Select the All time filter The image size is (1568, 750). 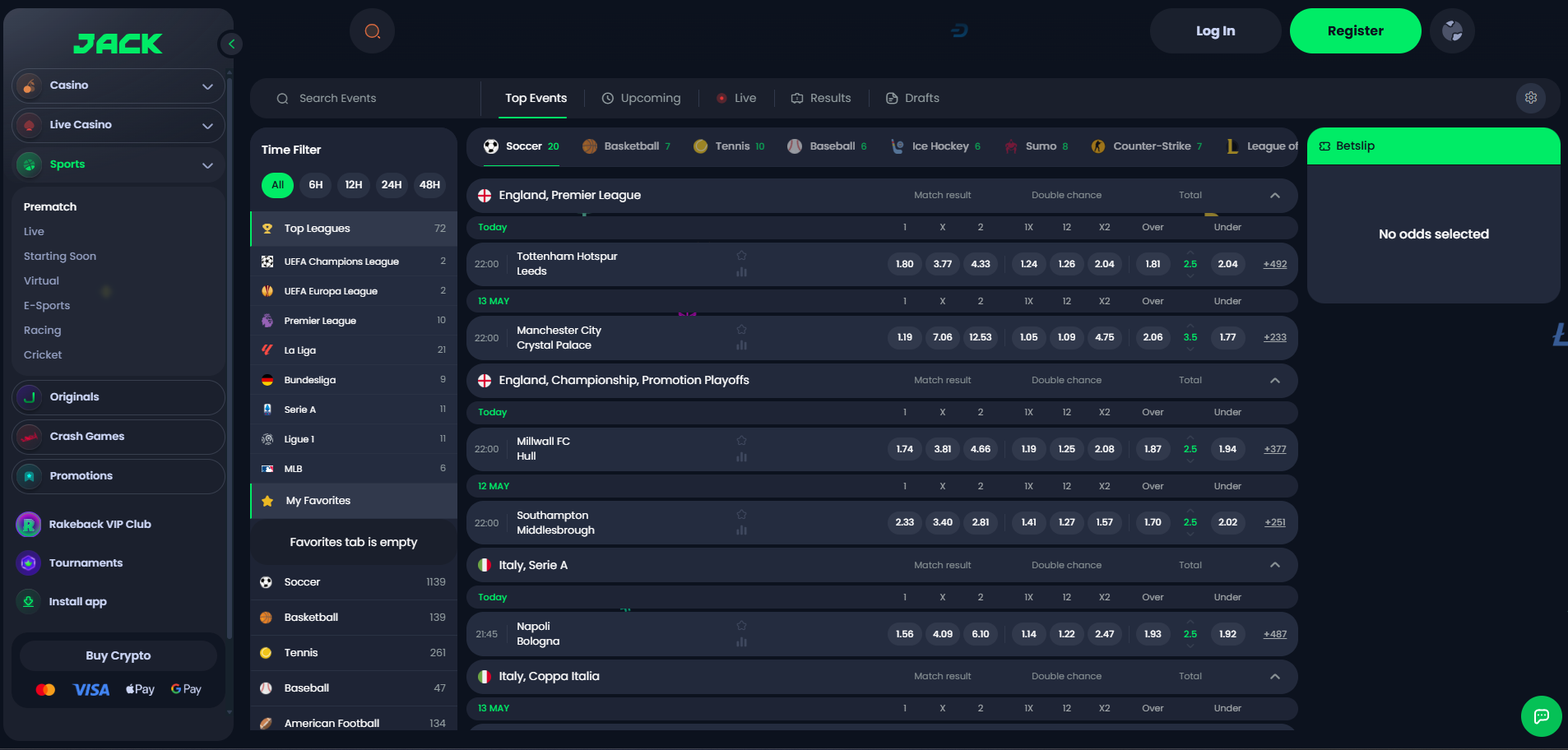click(x=278, y=185)
